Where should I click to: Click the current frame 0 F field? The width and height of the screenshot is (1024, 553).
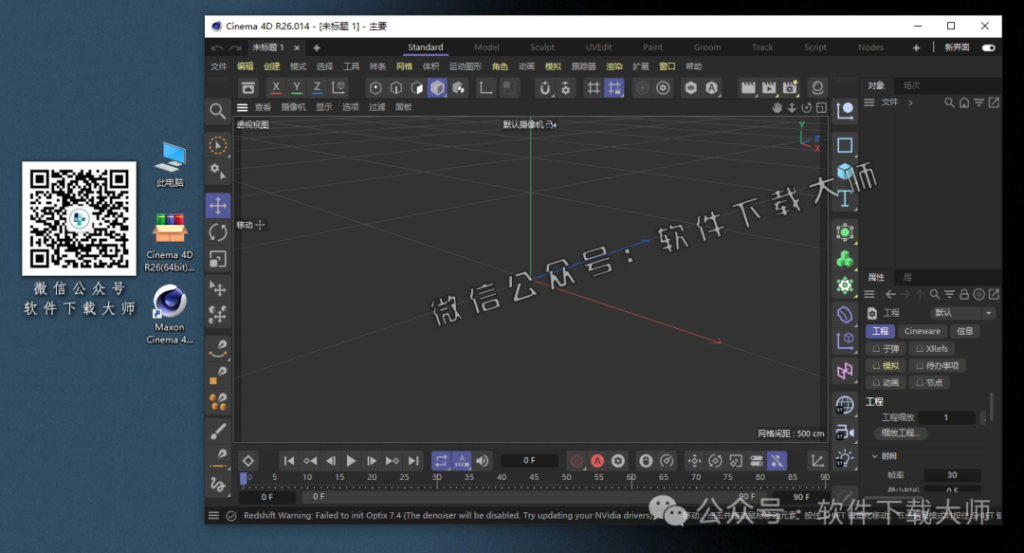click(529, 461)
